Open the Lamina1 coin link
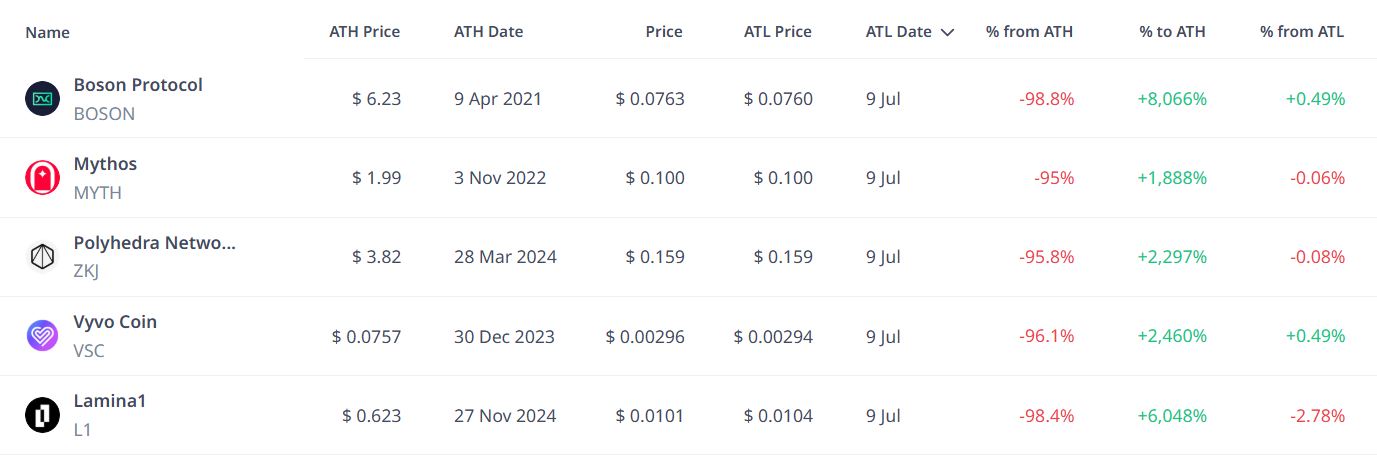1377x457 pixels. 110,401
